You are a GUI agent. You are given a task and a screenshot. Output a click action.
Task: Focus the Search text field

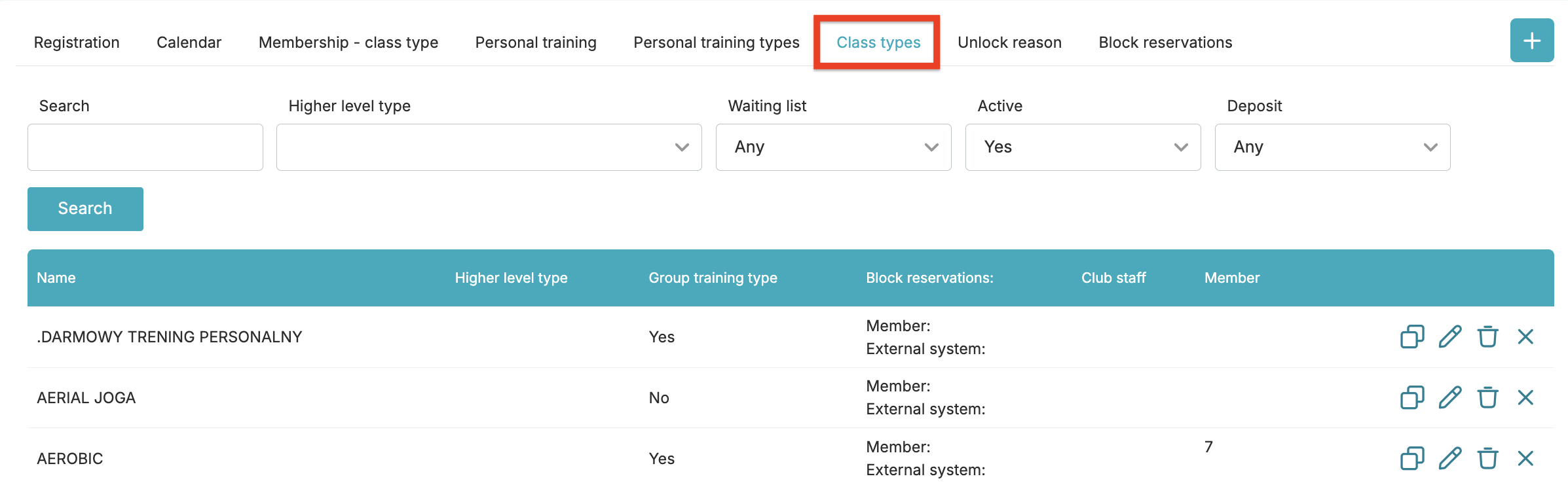coord(145,147)
